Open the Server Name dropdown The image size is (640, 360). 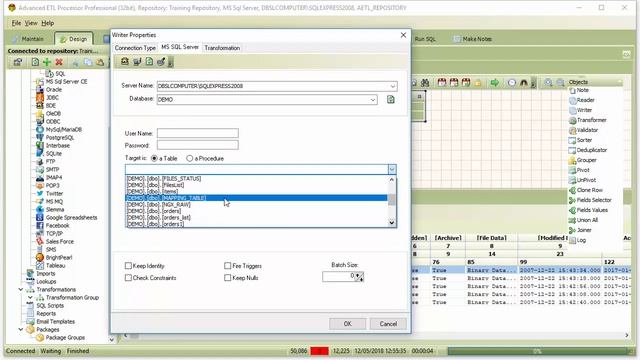click(x=393, y=86)
